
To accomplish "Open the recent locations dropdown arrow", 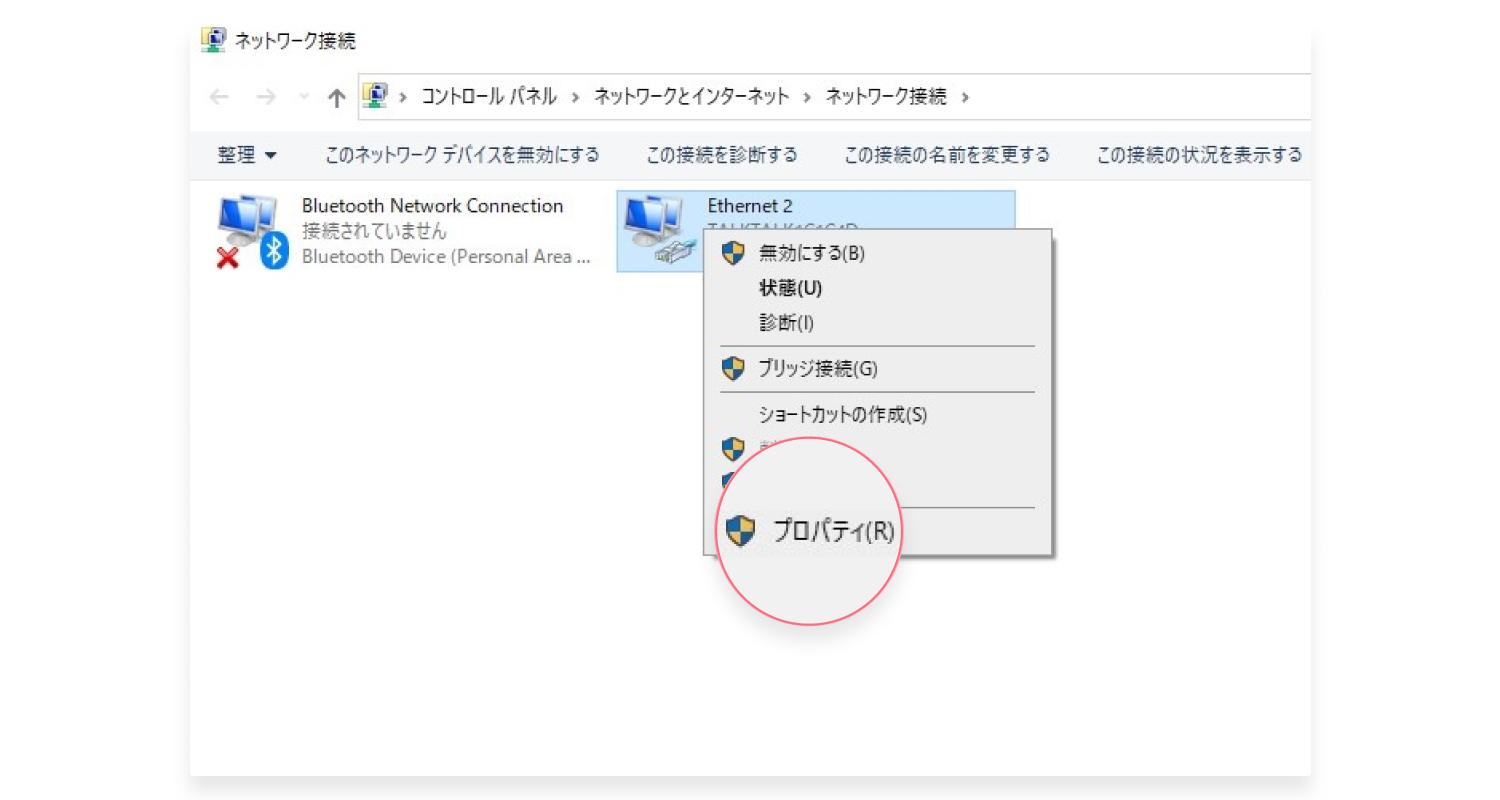I will click(304, 97).
